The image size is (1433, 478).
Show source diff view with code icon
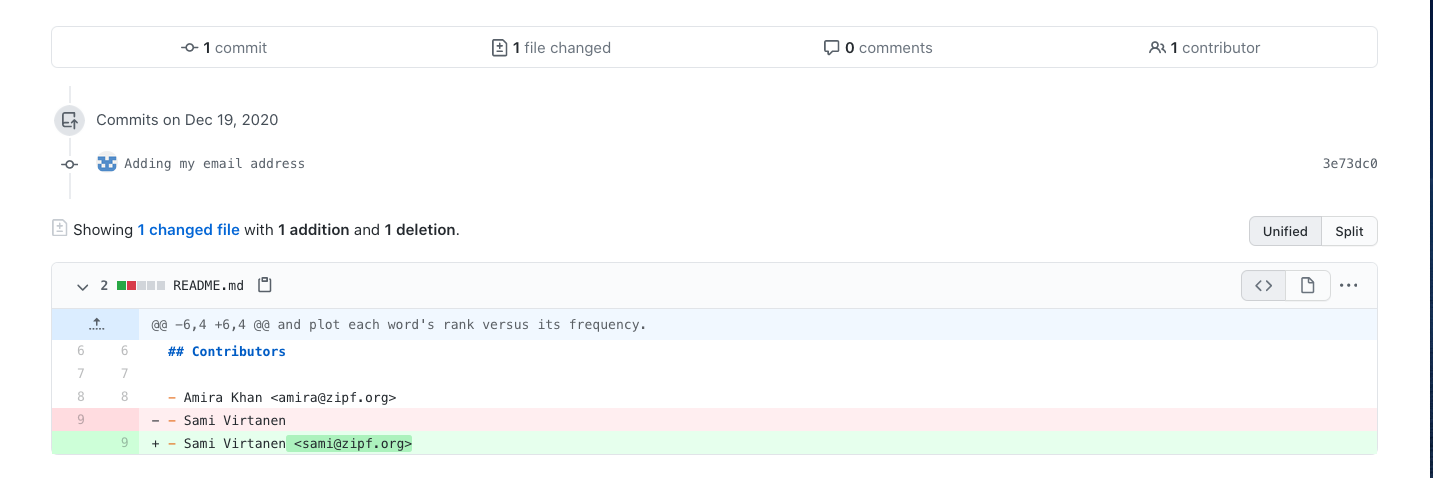pos(1264,285)
